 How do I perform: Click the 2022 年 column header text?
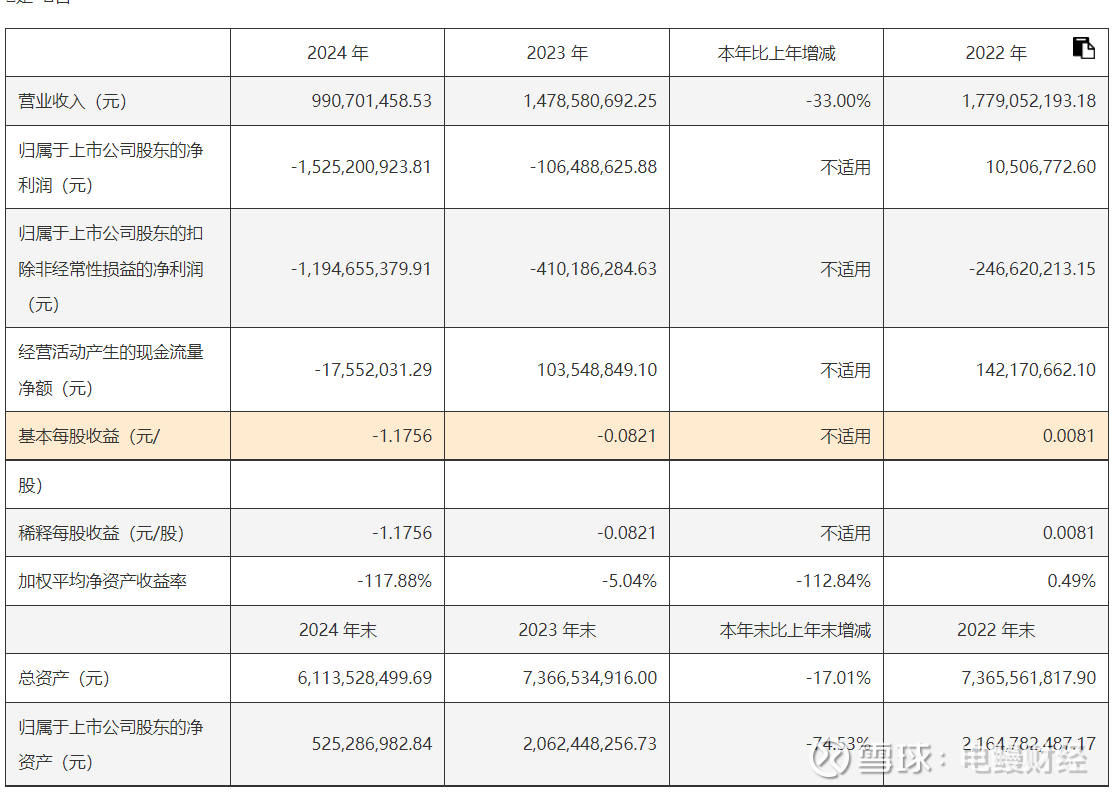pos(995,53)
